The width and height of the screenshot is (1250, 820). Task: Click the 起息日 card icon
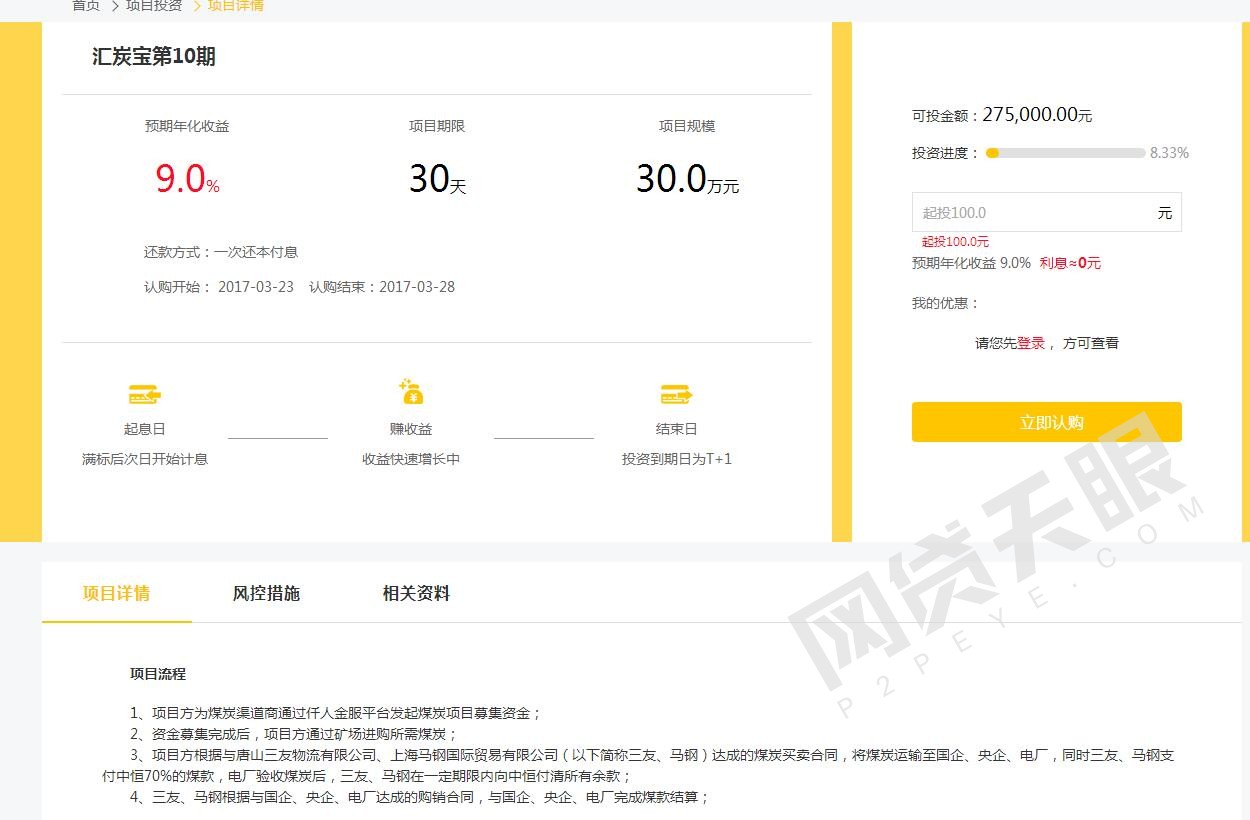145,394
